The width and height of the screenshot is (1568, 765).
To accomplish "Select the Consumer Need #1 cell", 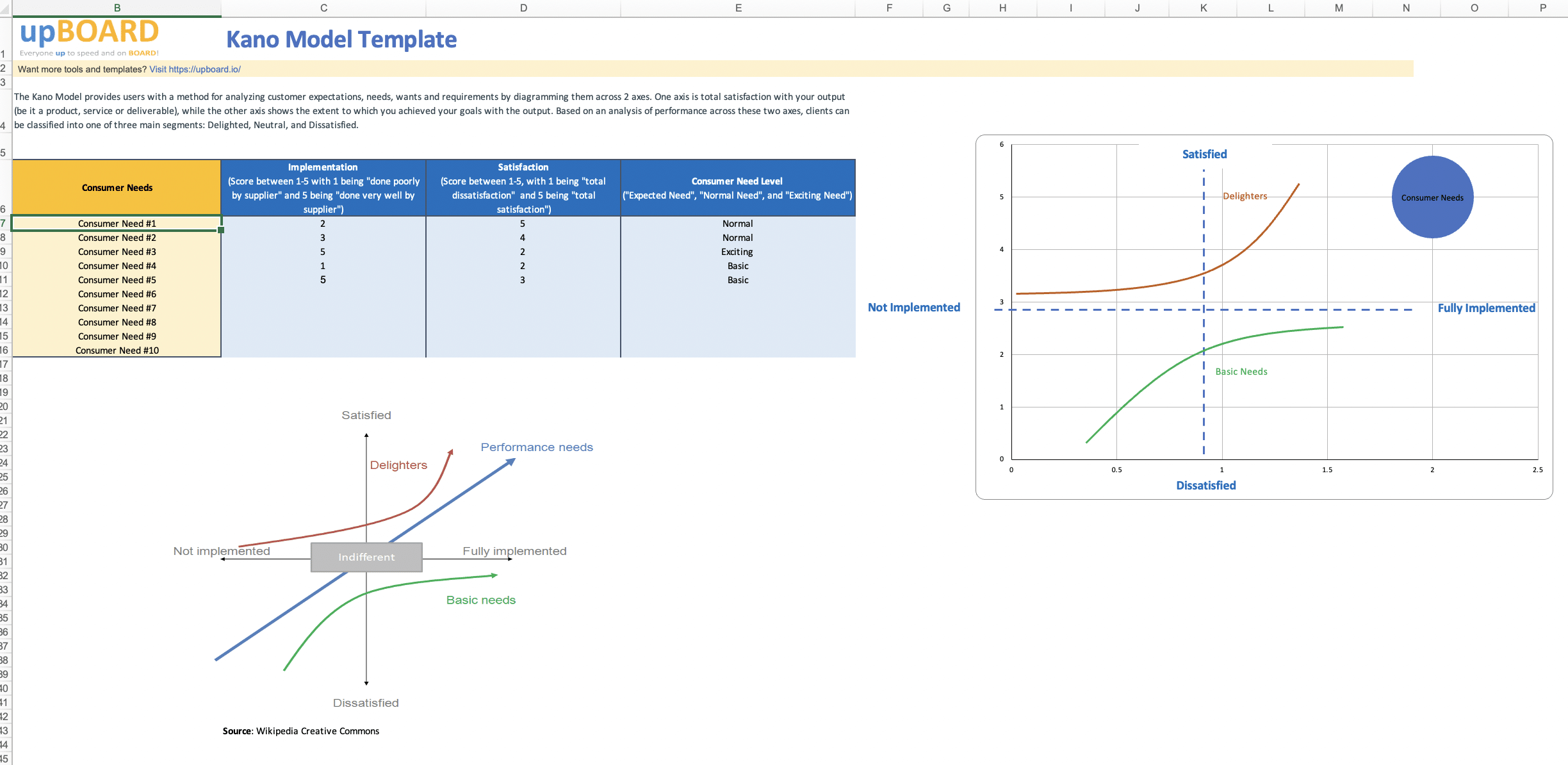I will tap(117, 224).
